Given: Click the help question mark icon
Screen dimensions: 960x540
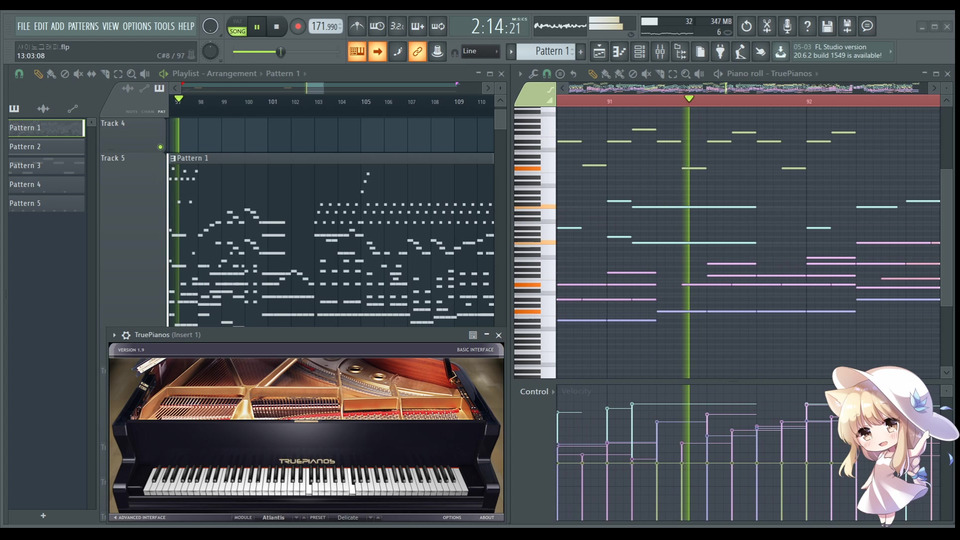Looking at the screenshot, I should click(807, 26).
